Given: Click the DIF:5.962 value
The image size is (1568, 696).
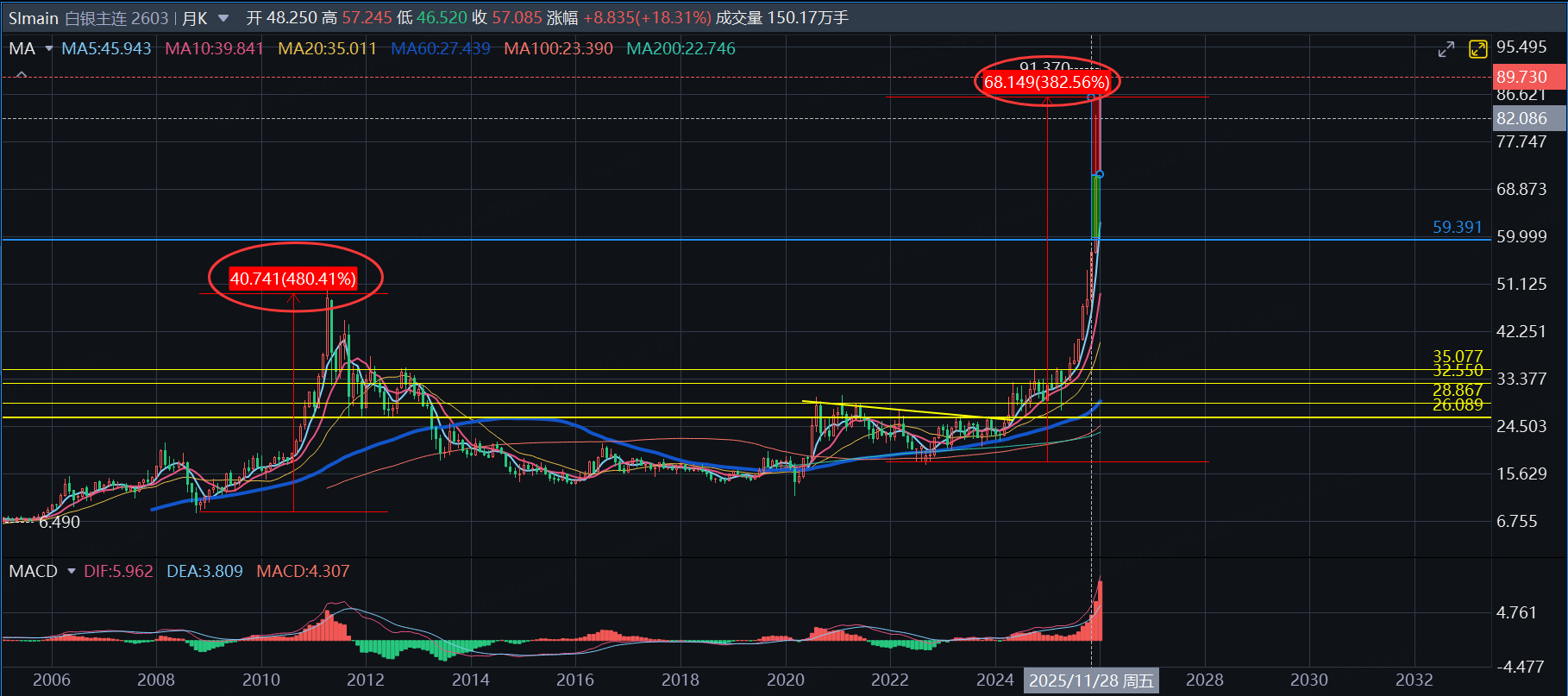Looking at the screenshot, I should pos(118,571).
